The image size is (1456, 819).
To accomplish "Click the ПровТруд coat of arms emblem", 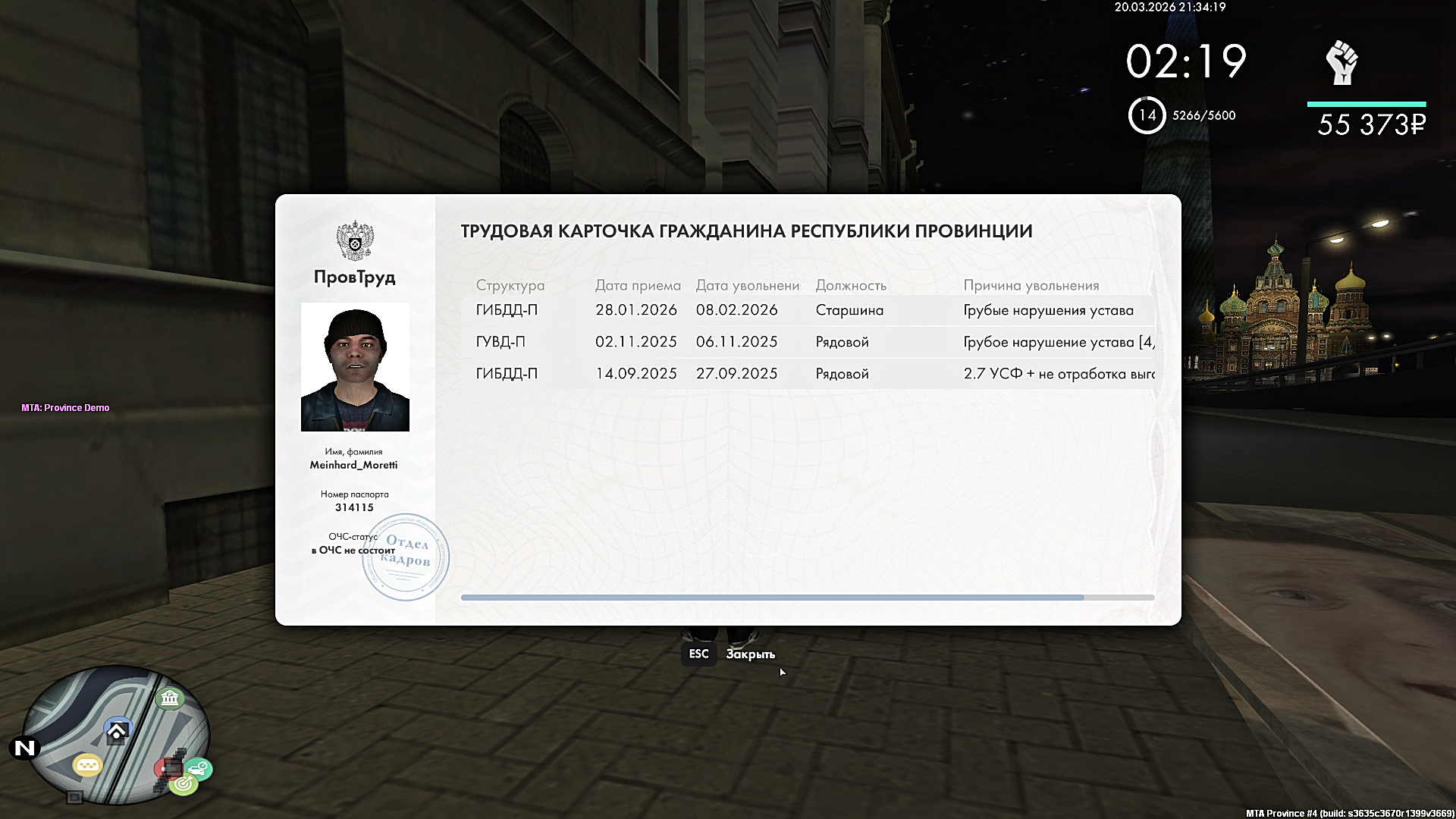I will pyautogui.click(x=354, y=240).
